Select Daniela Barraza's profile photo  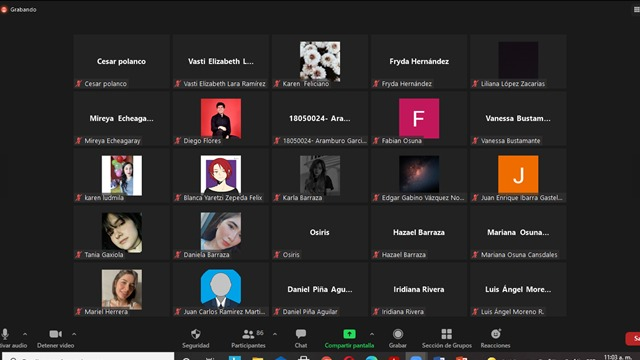(221, 231)
